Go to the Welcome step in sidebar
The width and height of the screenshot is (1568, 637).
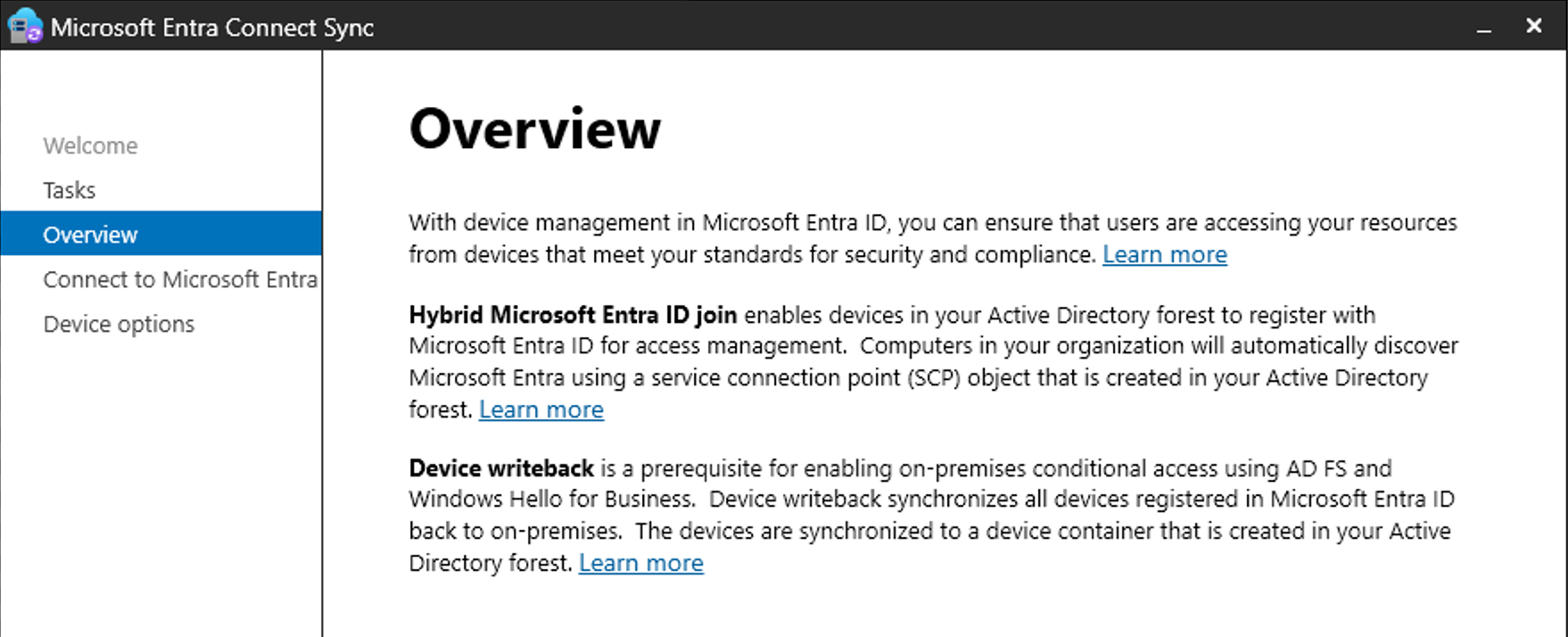90,145
